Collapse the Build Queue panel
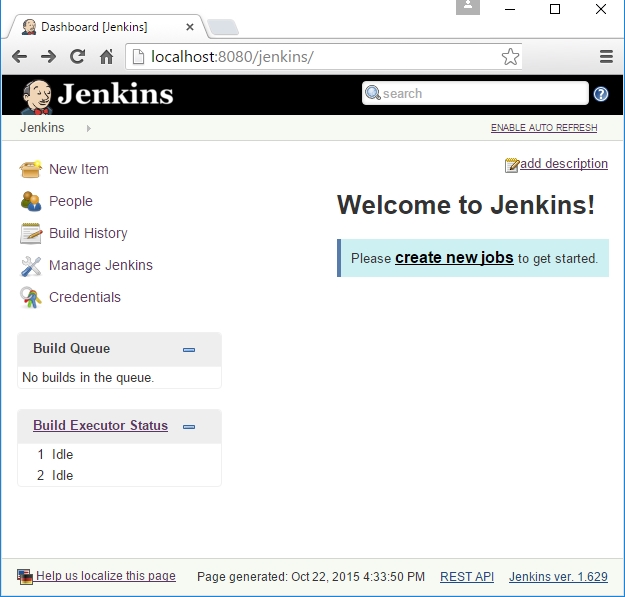625x597 pixels. point(189,350)
